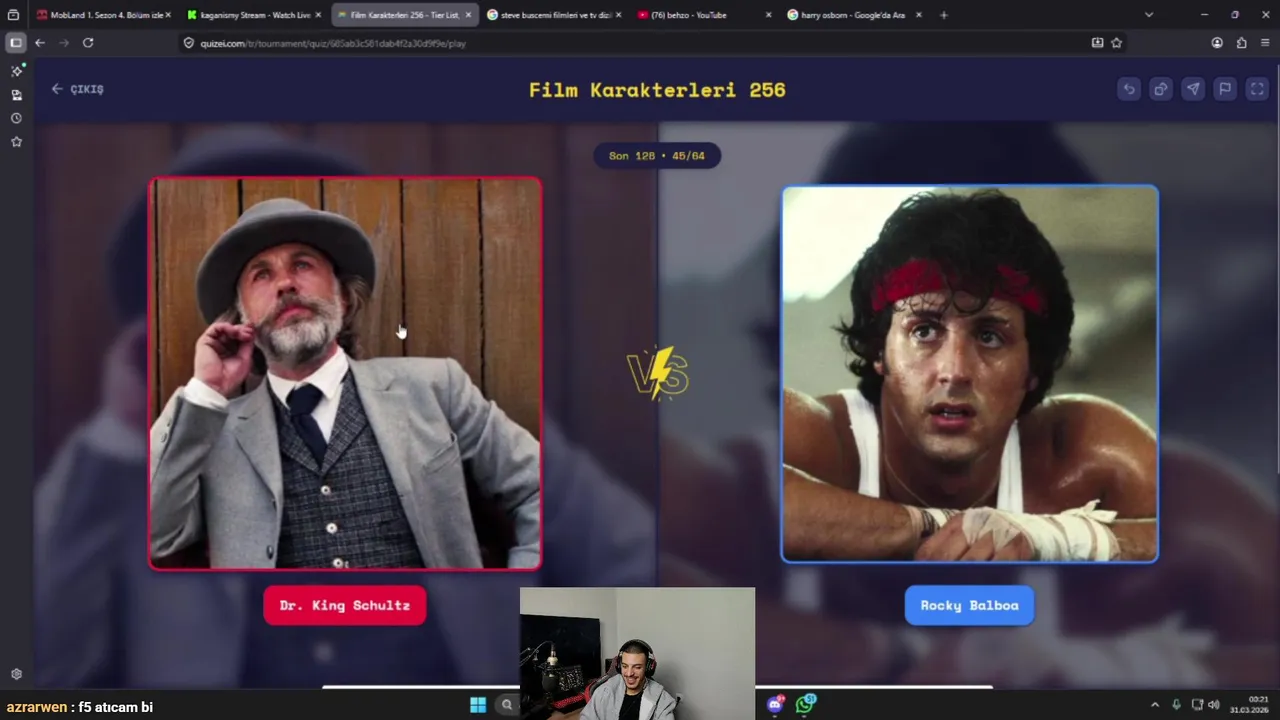Open the reading list sidebar icon
The image size is (1280, 720).
[x=16, y=95]
